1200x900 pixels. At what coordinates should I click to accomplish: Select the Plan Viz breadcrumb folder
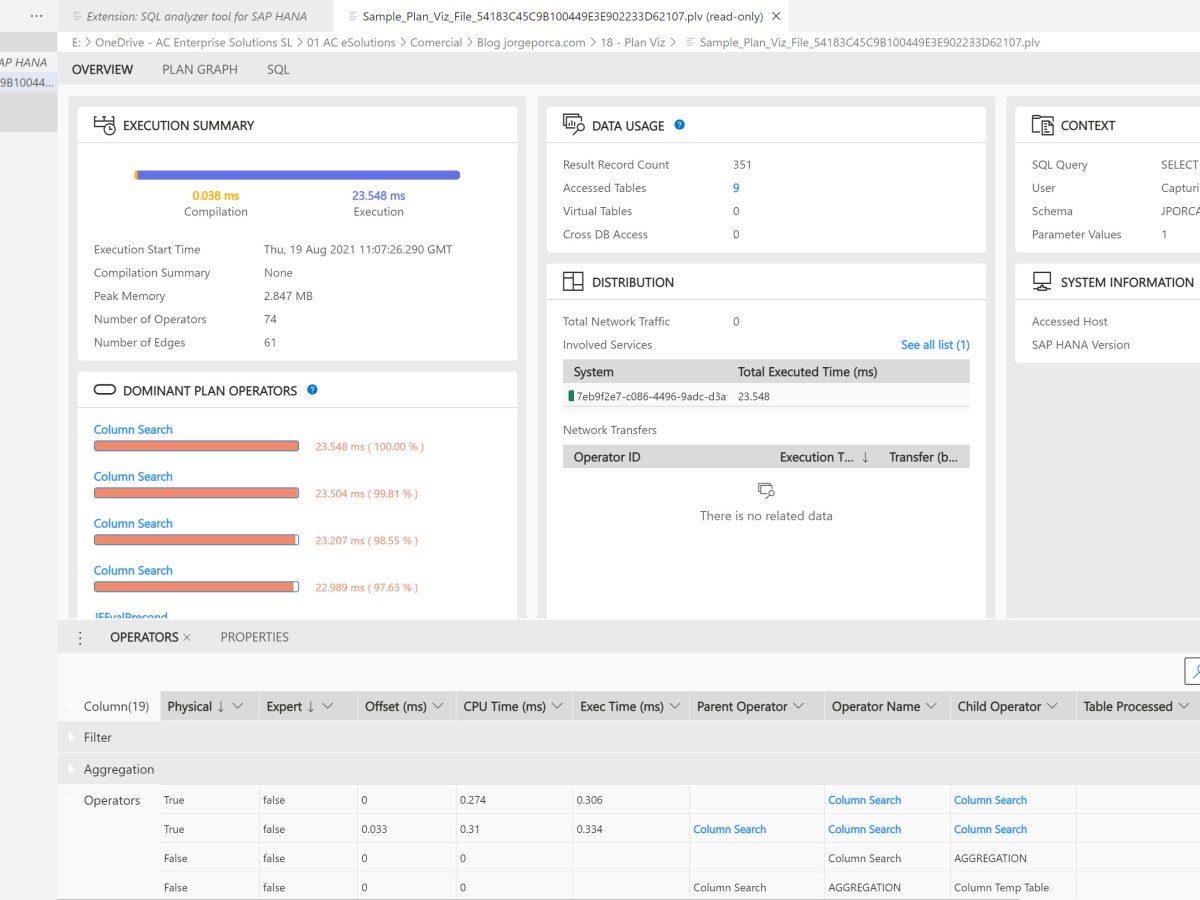[633, 42]
